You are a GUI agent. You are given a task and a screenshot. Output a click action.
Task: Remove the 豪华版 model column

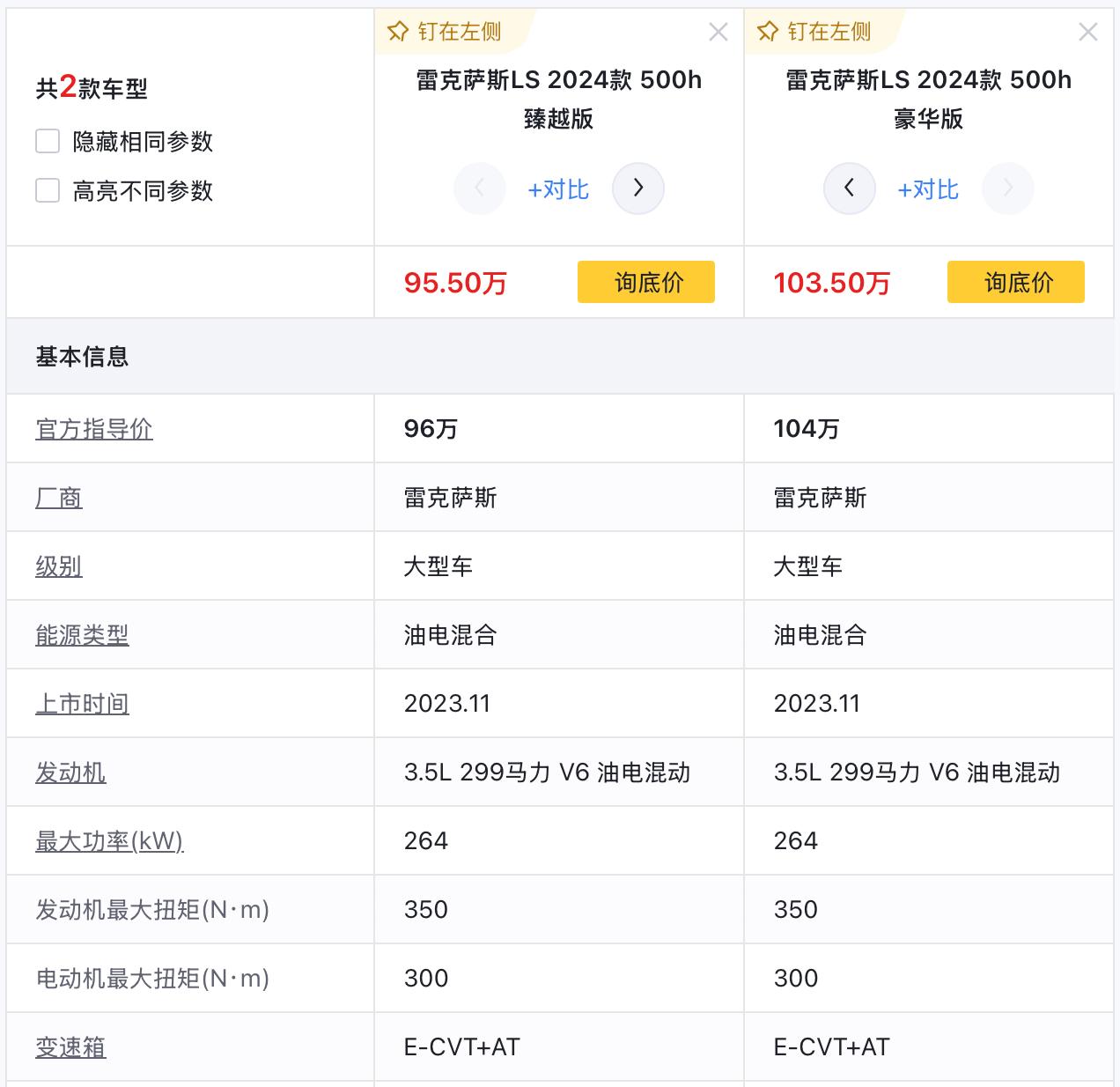pos(1088,33)
